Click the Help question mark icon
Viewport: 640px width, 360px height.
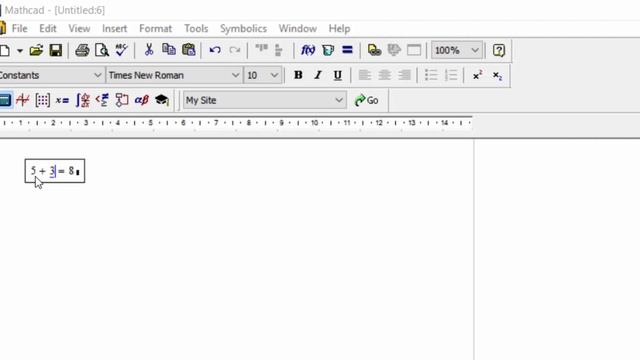tap(499, 51)
